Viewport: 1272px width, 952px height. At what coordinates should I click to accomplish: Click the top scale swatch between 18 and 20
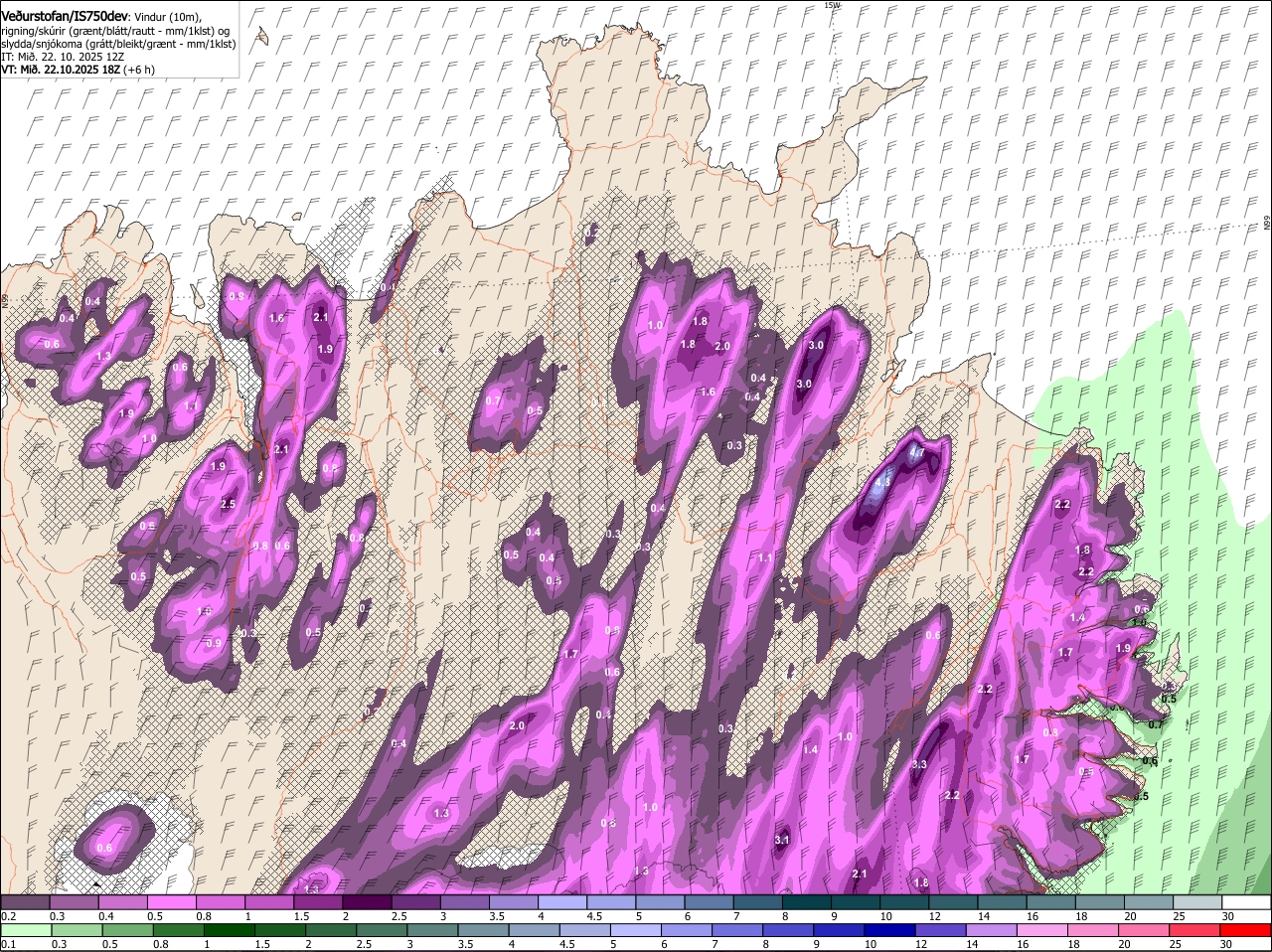click(x=1100, y=902)
